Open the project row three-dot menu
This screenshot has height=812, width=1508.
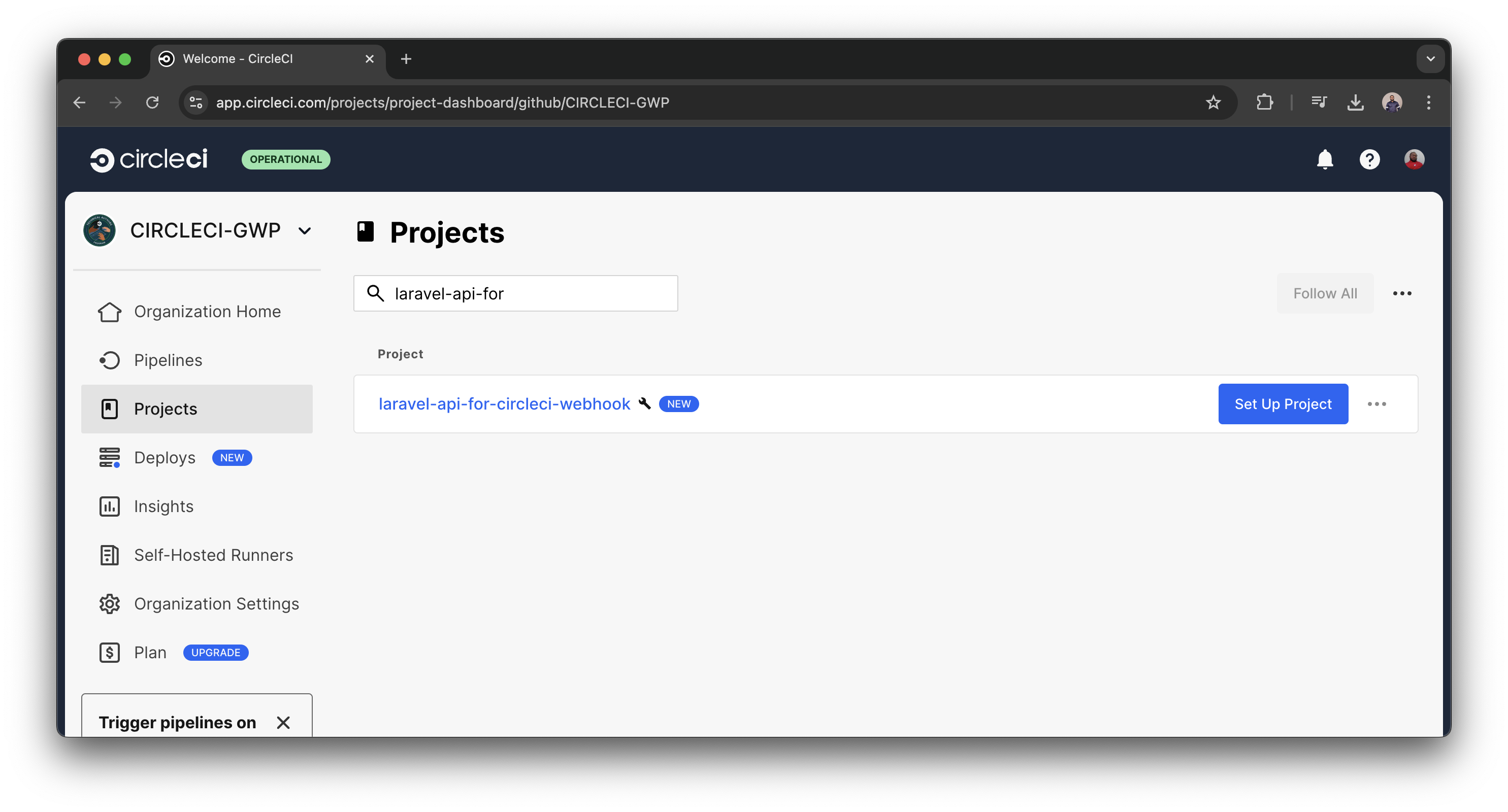point(1376,403)
